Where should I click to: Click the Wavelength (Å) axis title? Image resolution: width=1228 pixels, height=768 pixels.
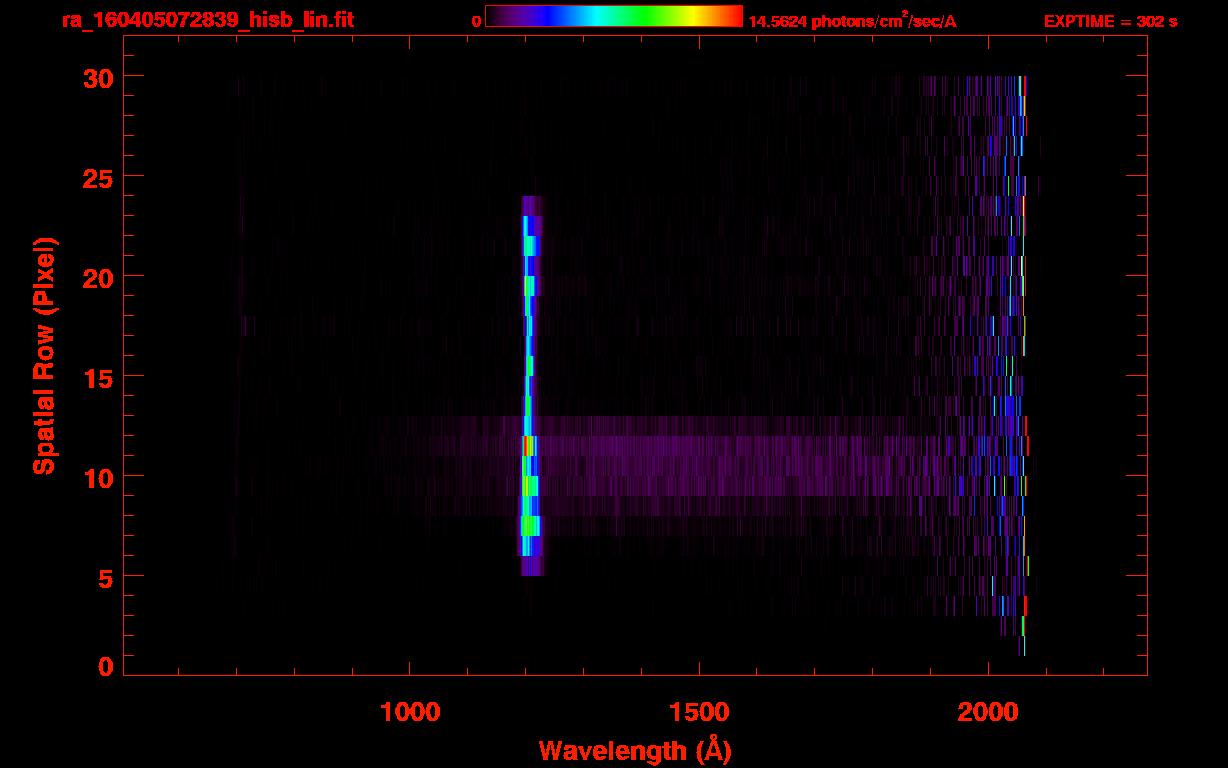tap(635, 750)
